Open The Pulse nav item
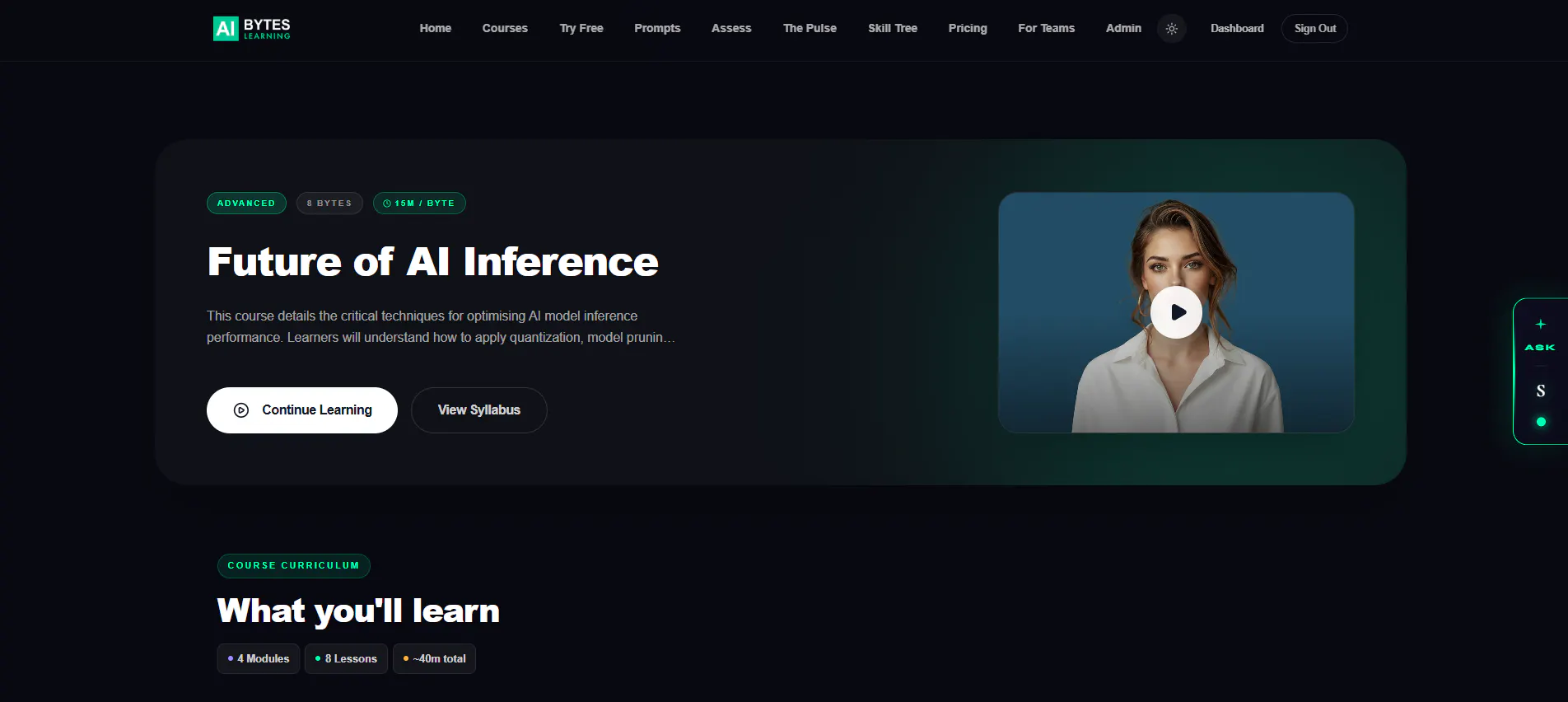The width and height of the screenshot is (1568, 702). [x=810, y=28]
